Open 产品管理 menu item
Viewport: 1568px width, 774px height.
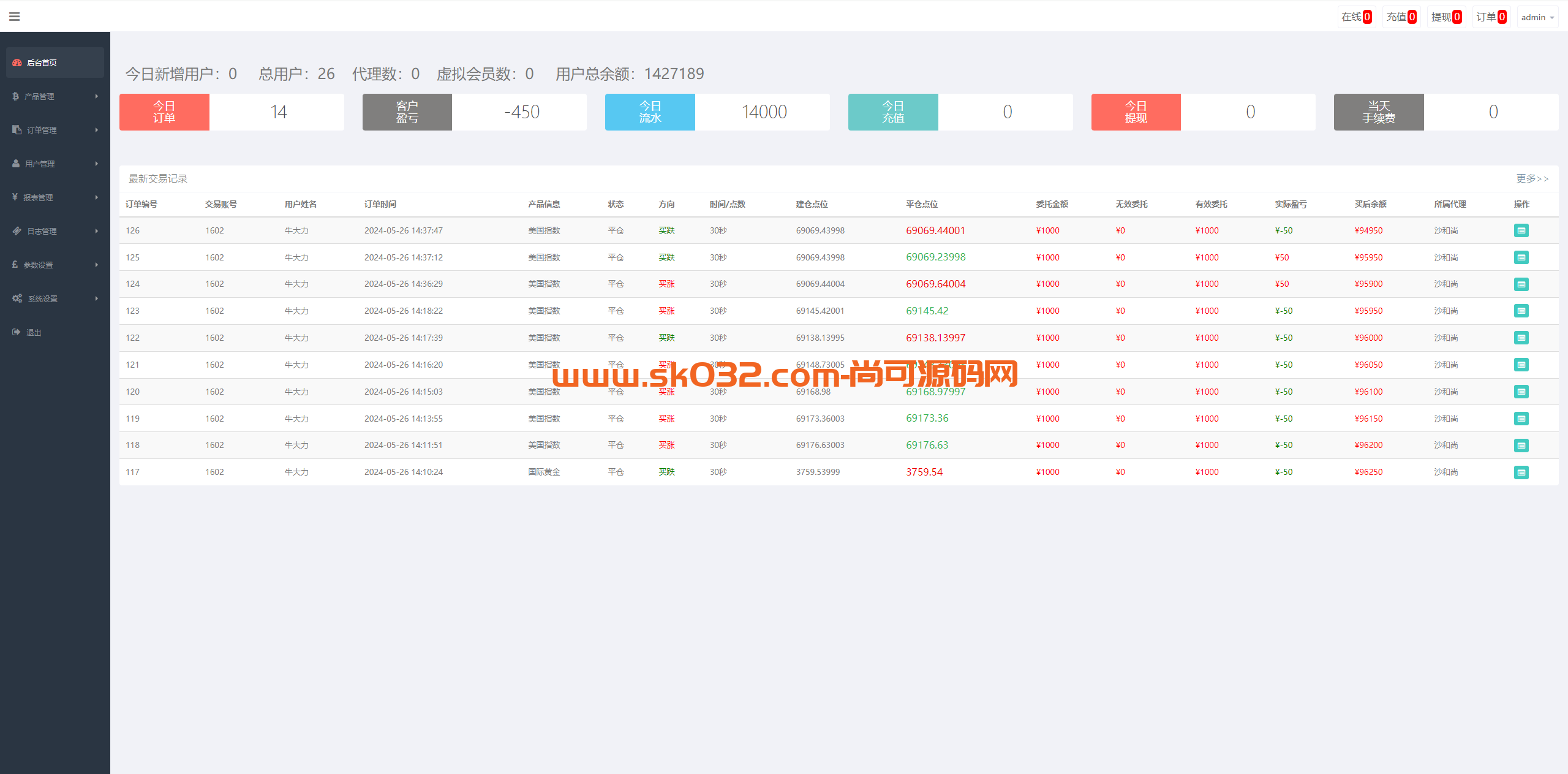[55, 96]
